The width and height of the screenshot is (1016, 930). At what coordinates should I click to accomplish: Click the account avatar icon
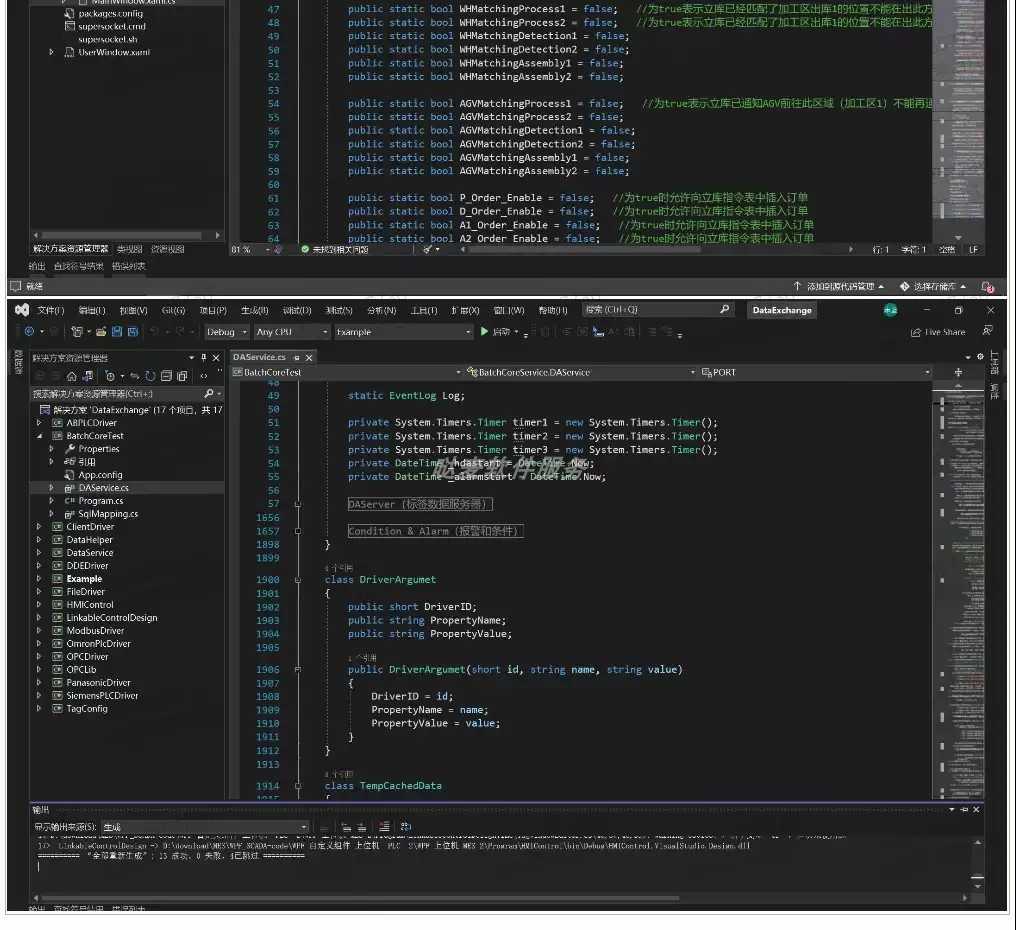click(890, 310)
